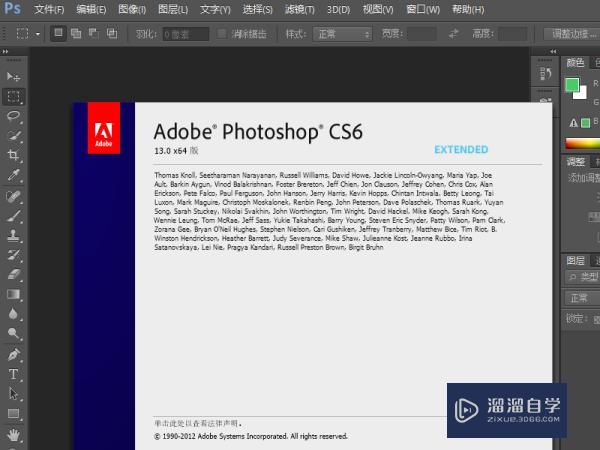This screenshot has height=450, width=600.
Task: Click the swap width and height icon
Action: click(x=454, y=34)
